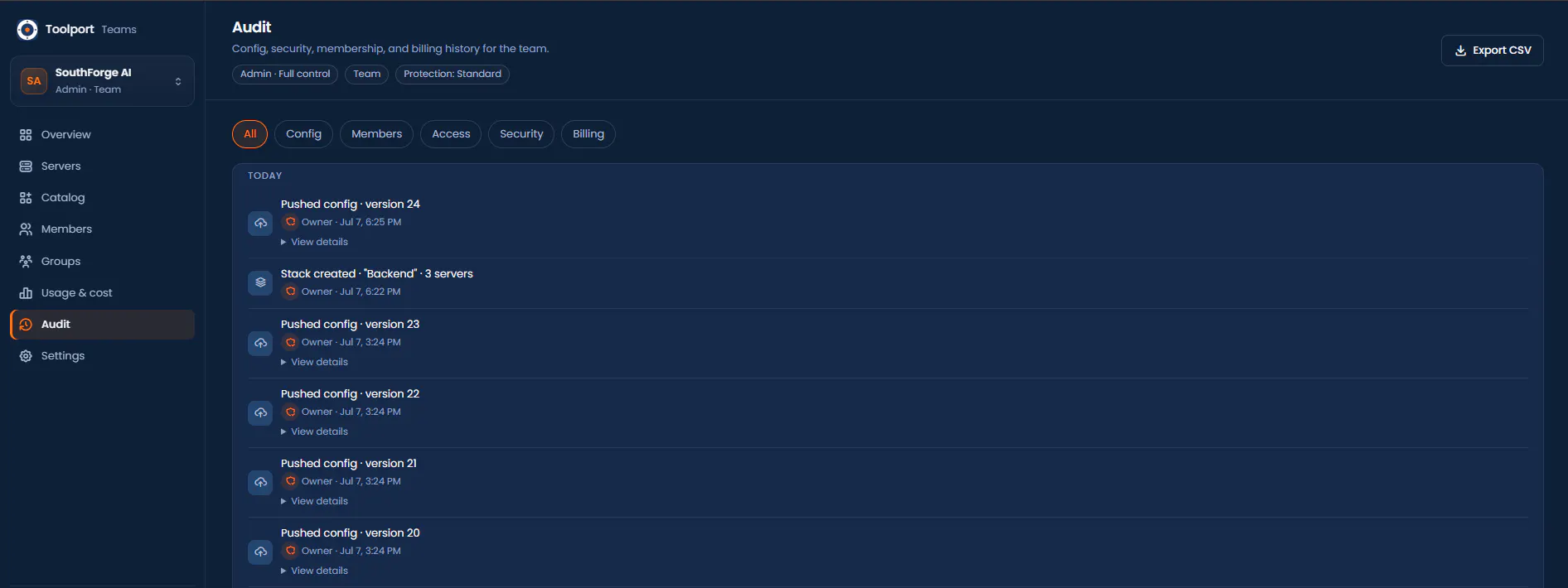Click the Protection: Standard badge

452,75
